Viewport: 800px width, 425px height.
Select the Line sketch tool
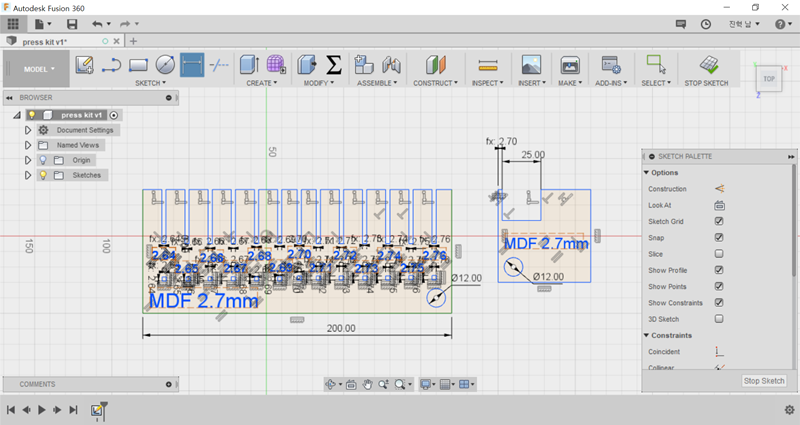(111, 65)
